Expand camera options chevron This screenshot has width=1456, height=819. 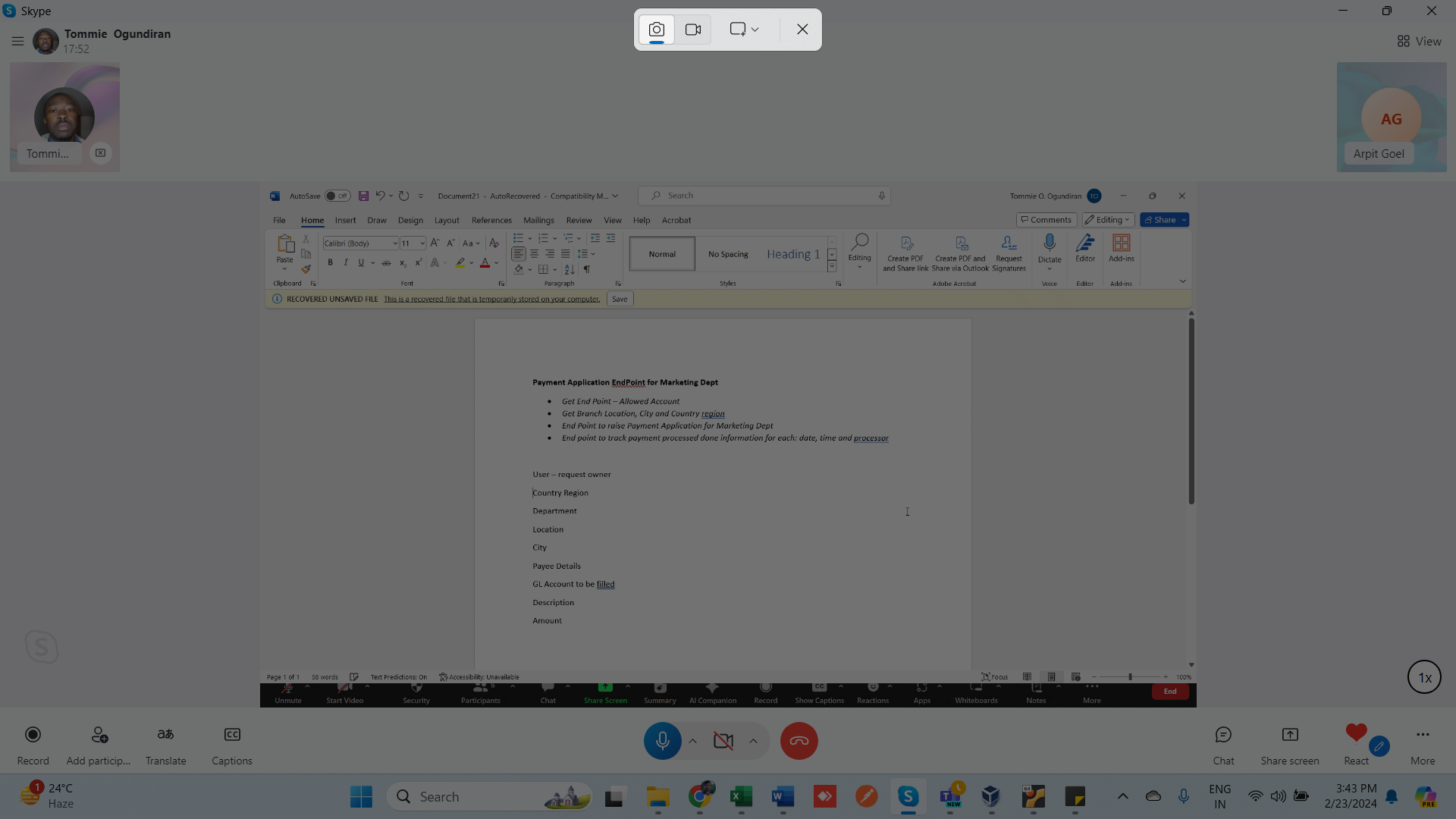click(x=753, y=741)
